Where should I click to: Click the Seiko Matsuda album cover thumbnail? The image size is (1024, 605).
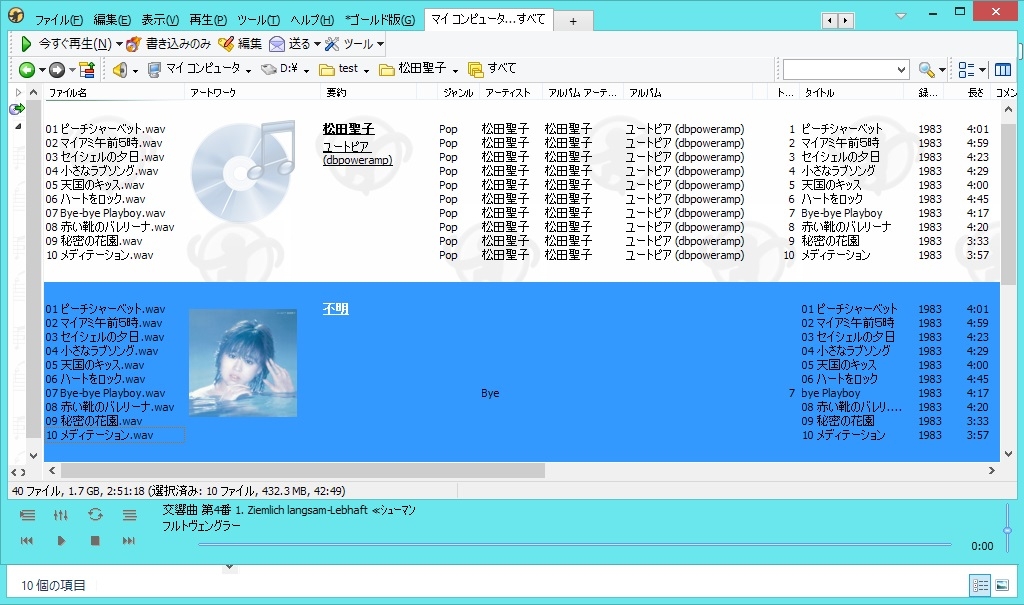243,363
